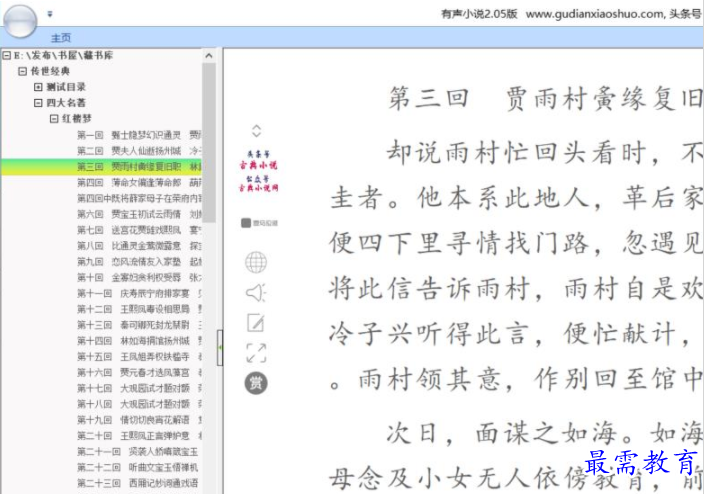The height and width of the screenshot is (494, 706).
Task: Collapse the E:\发布\书屋\藏书库 root node
Action: click(7, 55)
